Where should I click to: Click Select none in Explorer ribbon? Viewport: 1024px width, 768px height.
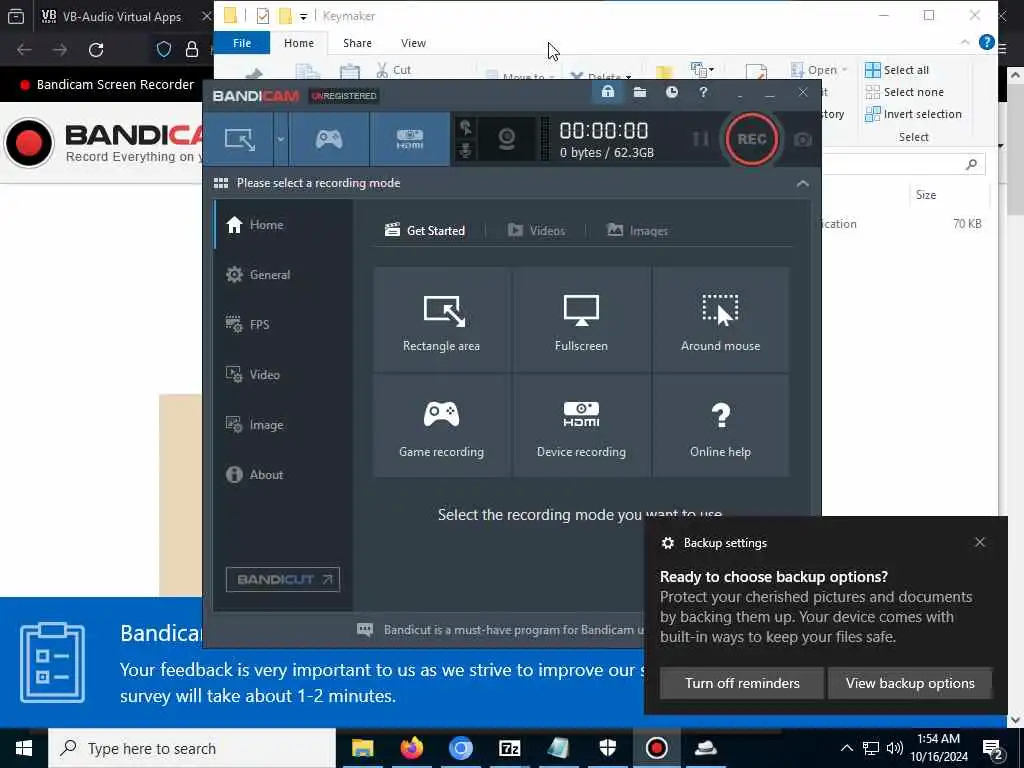904,92
